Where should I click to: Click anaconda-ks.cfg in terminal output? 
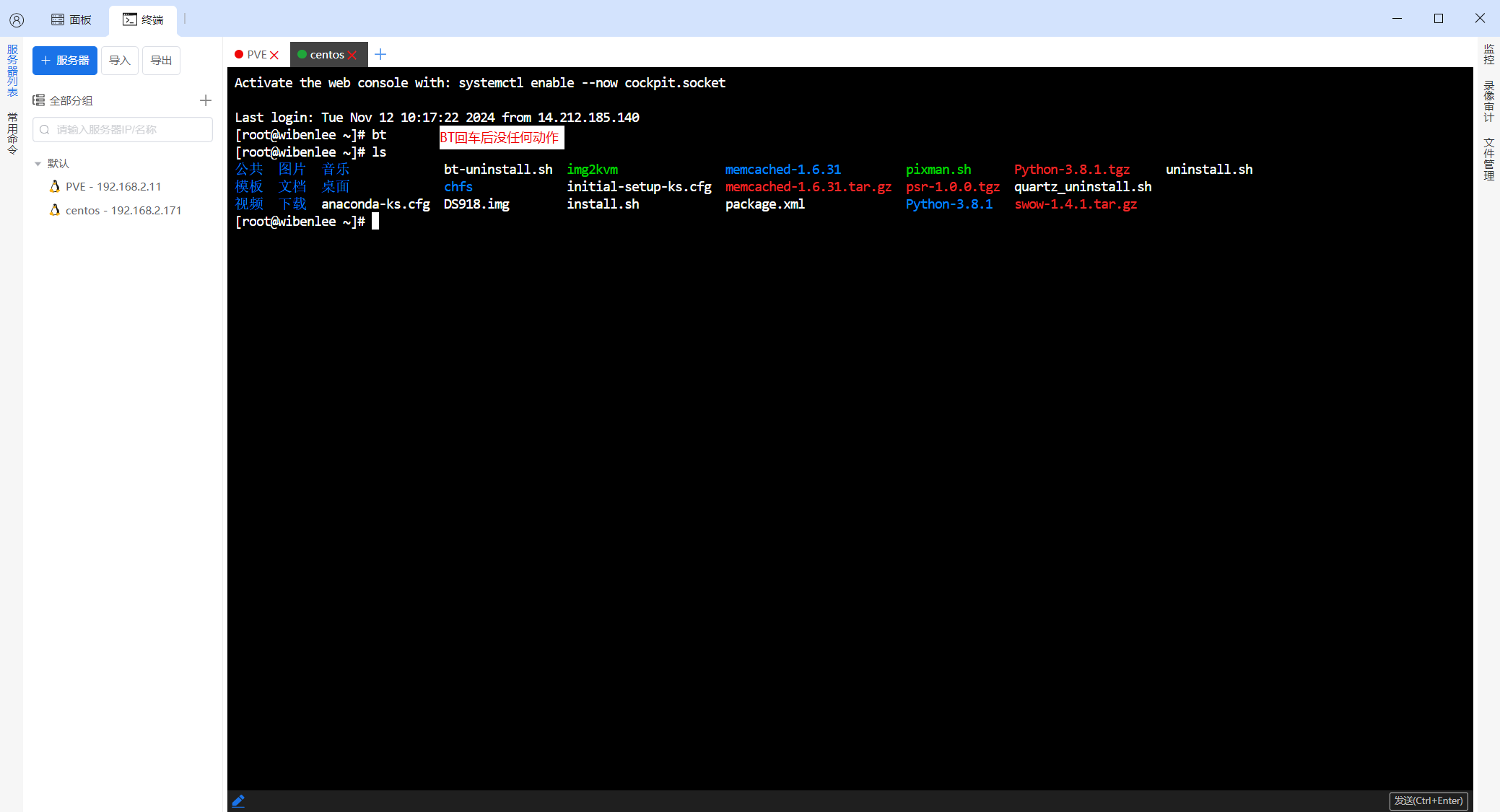click(x=375, y=204)
